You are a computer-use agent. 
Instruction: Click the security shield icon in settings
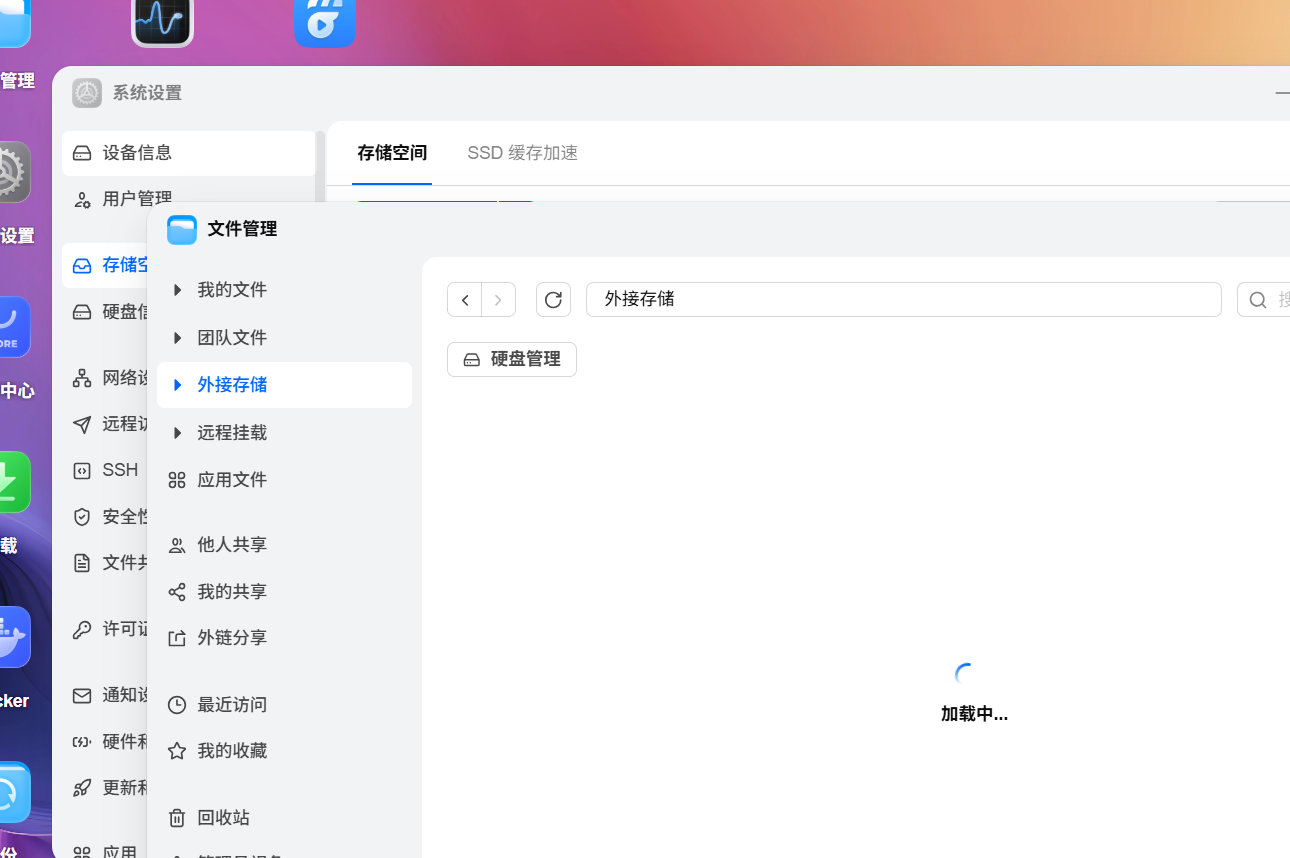click(x=82, y=517)
